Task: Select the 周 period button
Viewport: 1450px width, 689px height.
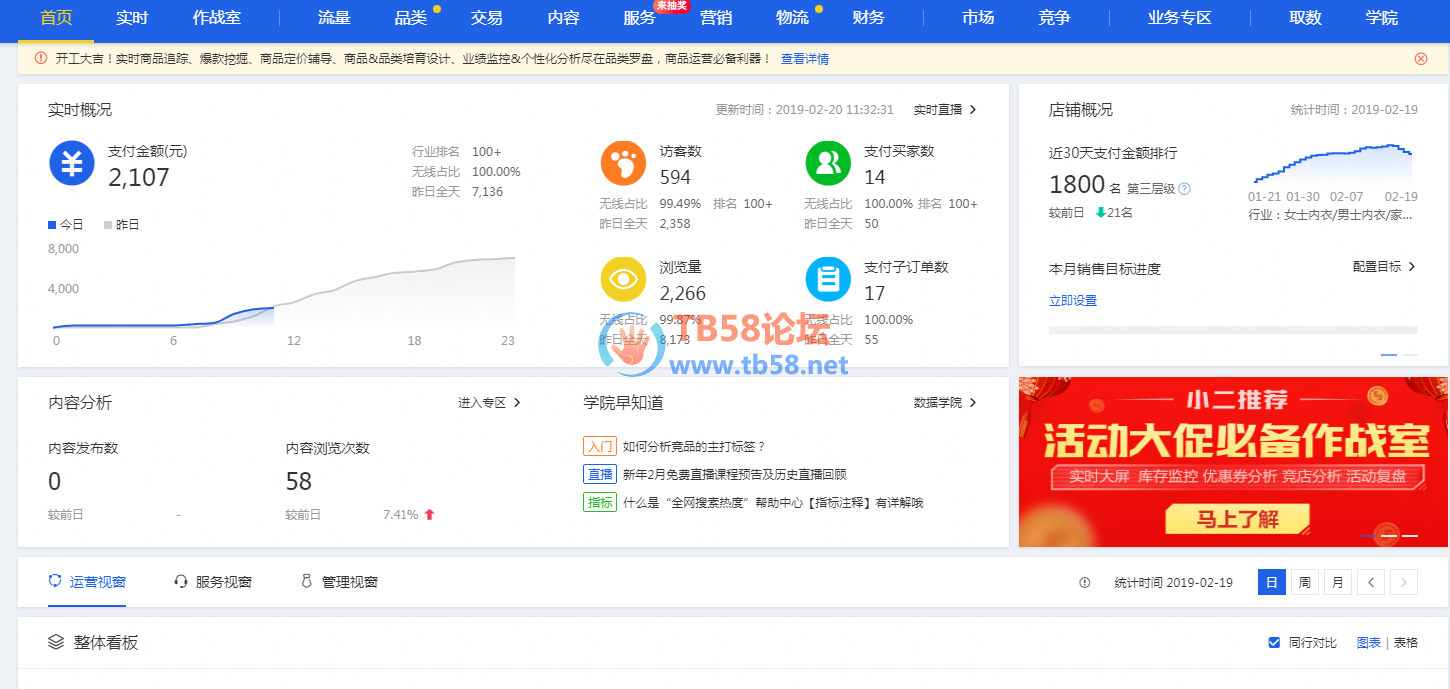Action: click(x=1304, y=582)
